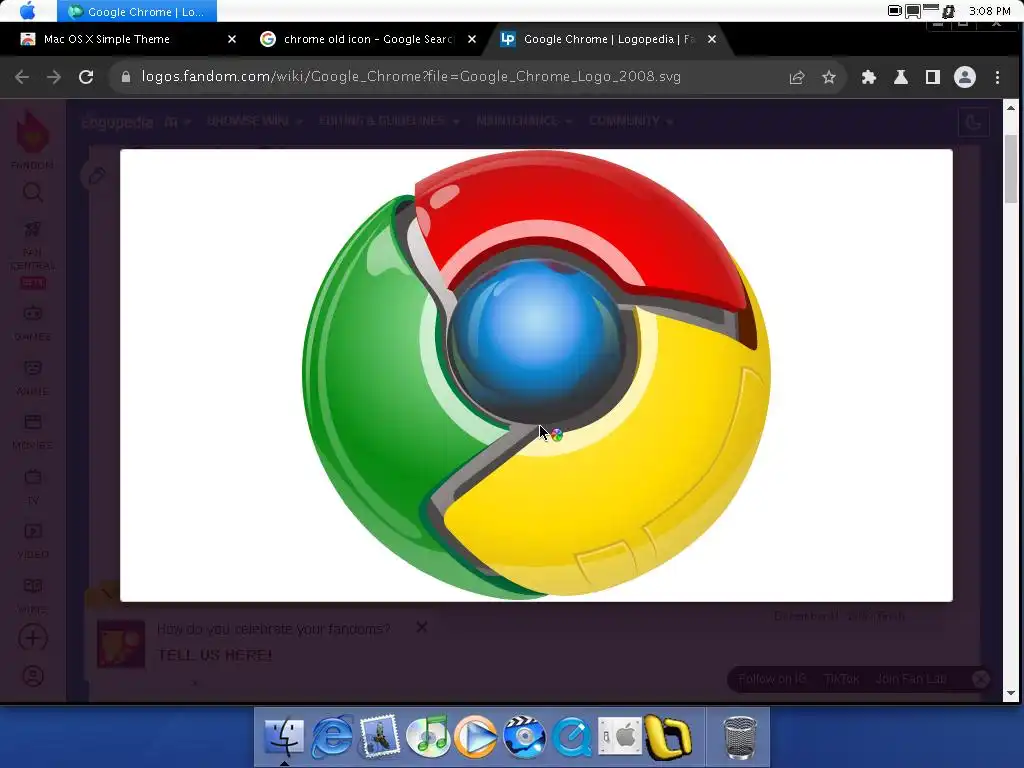Open Video in the Fandom sidebar
The width and height of the screenshot is (1024, 768).
click(33, 541)
